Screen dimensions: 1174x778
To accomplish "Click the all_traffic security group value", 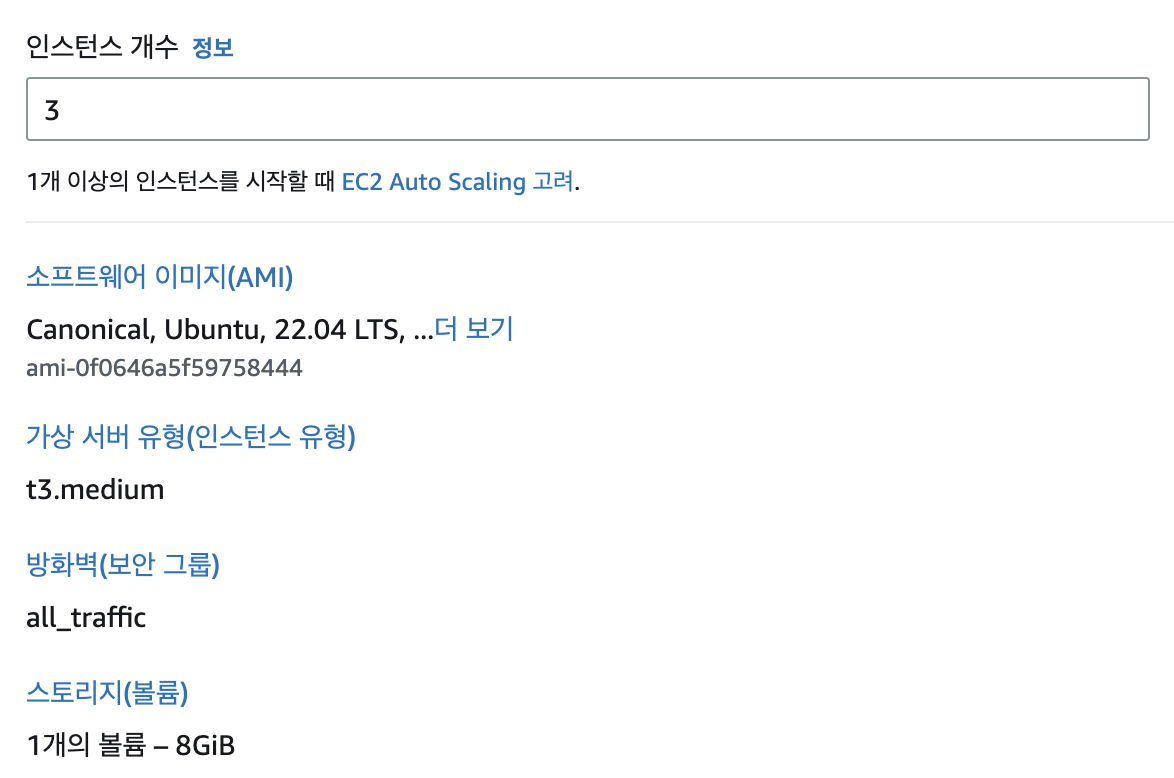I will 86,618.
